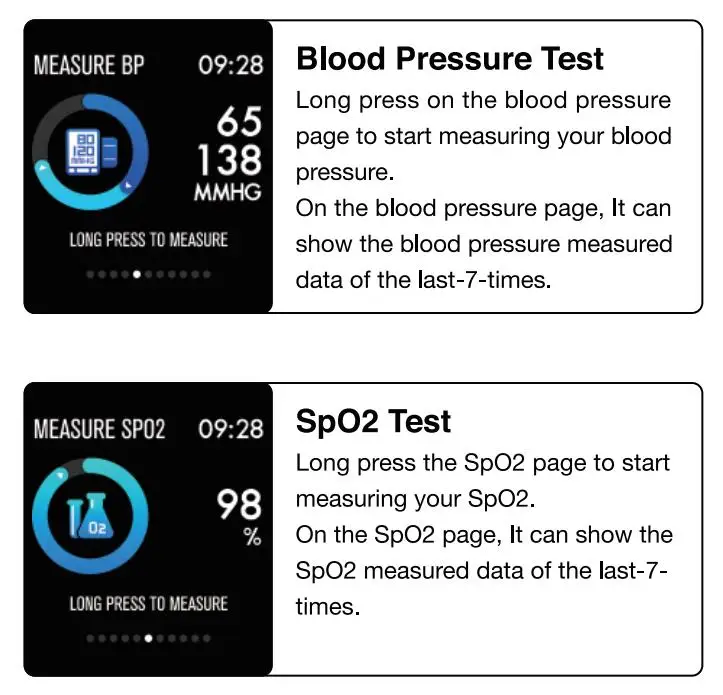This screenshot has width=723, height=695.
Task: Select the teal progress ring around SpO2 icon
Action: pos(90,516)
